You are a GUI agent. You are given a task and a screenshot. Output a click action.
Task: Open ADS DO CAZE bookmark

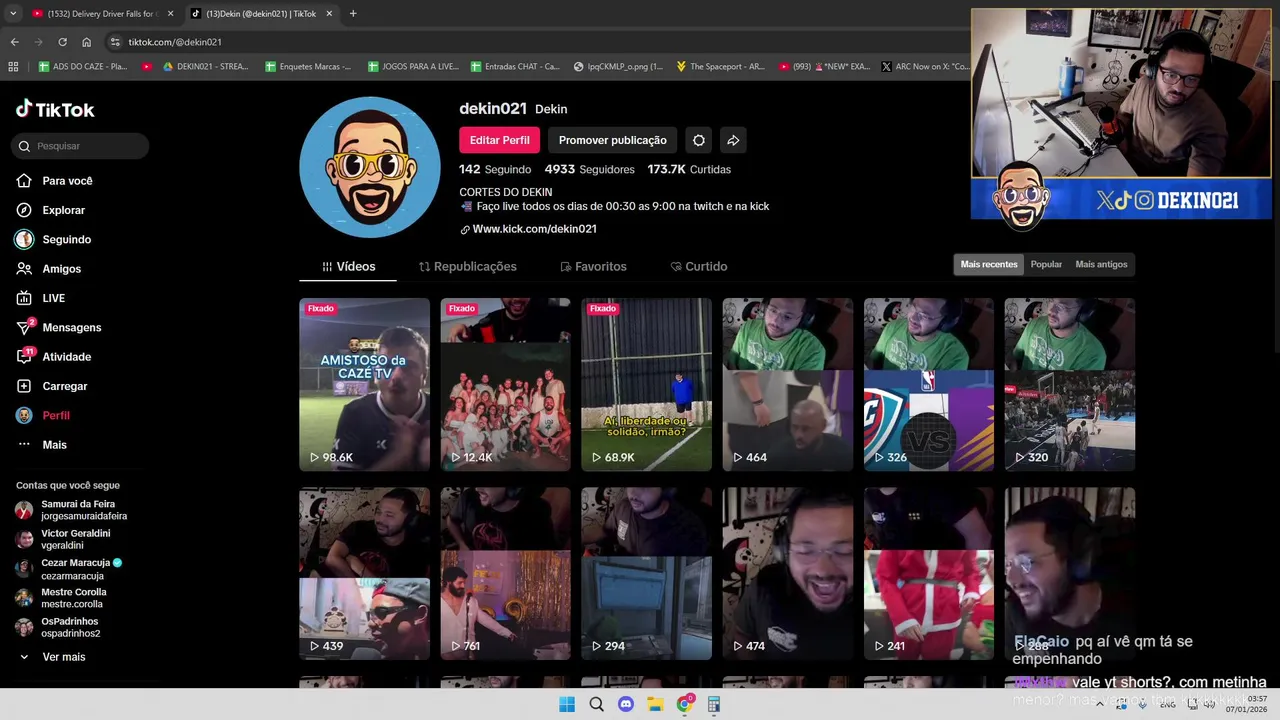[82, 66]
